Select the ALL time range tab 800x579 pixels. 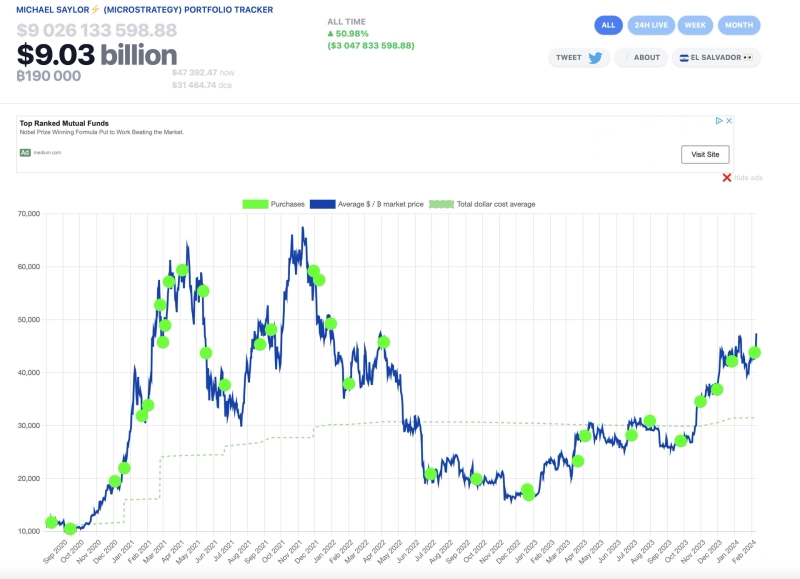[608, 25]
